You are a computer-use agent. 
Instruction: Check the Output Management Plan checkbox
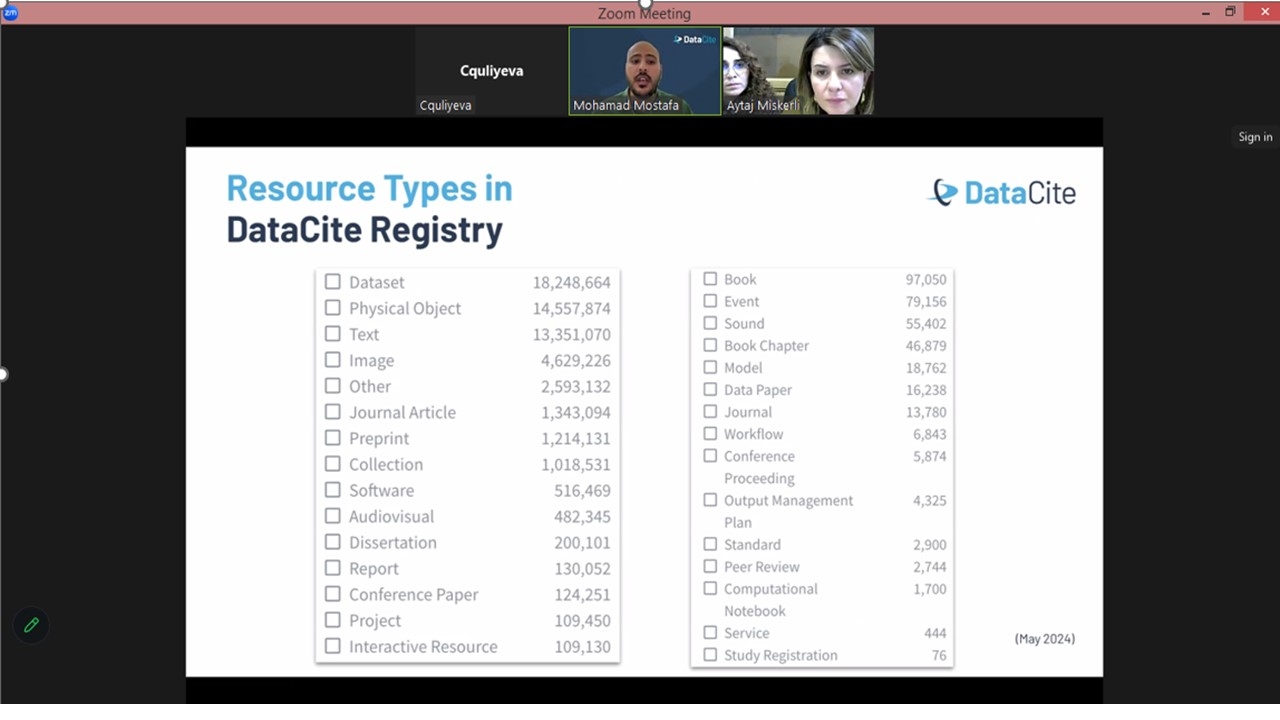point(710,500)
